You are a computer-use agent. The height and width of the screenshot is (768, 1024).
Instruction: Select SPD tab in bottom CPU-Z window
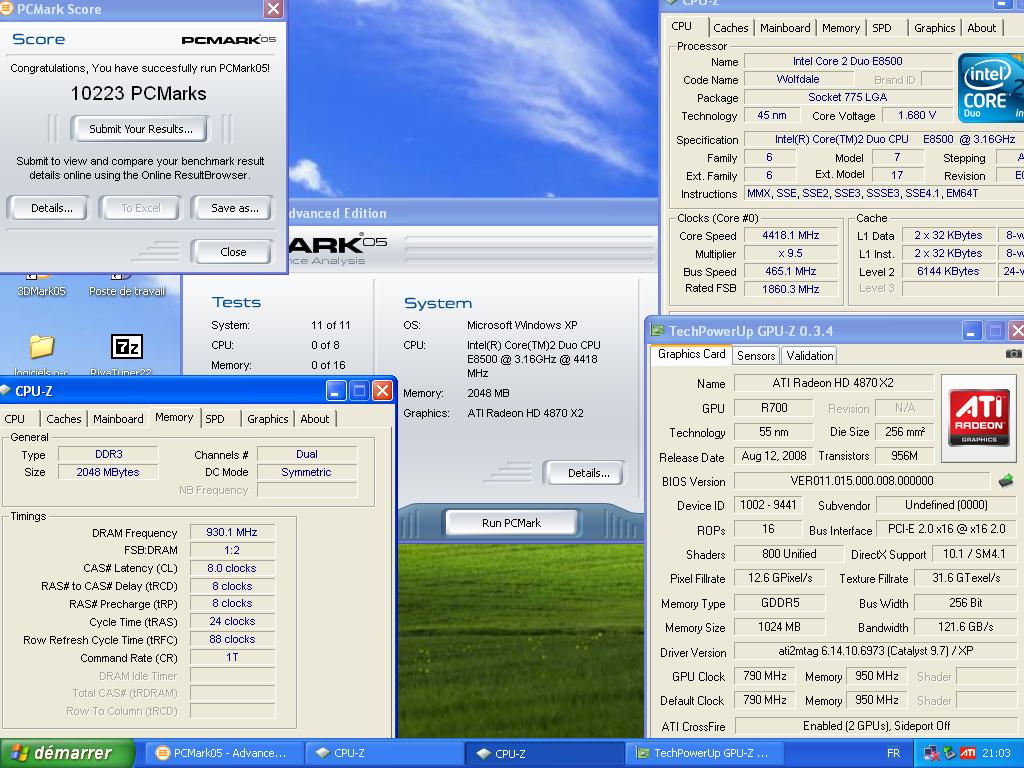[215, 419]
